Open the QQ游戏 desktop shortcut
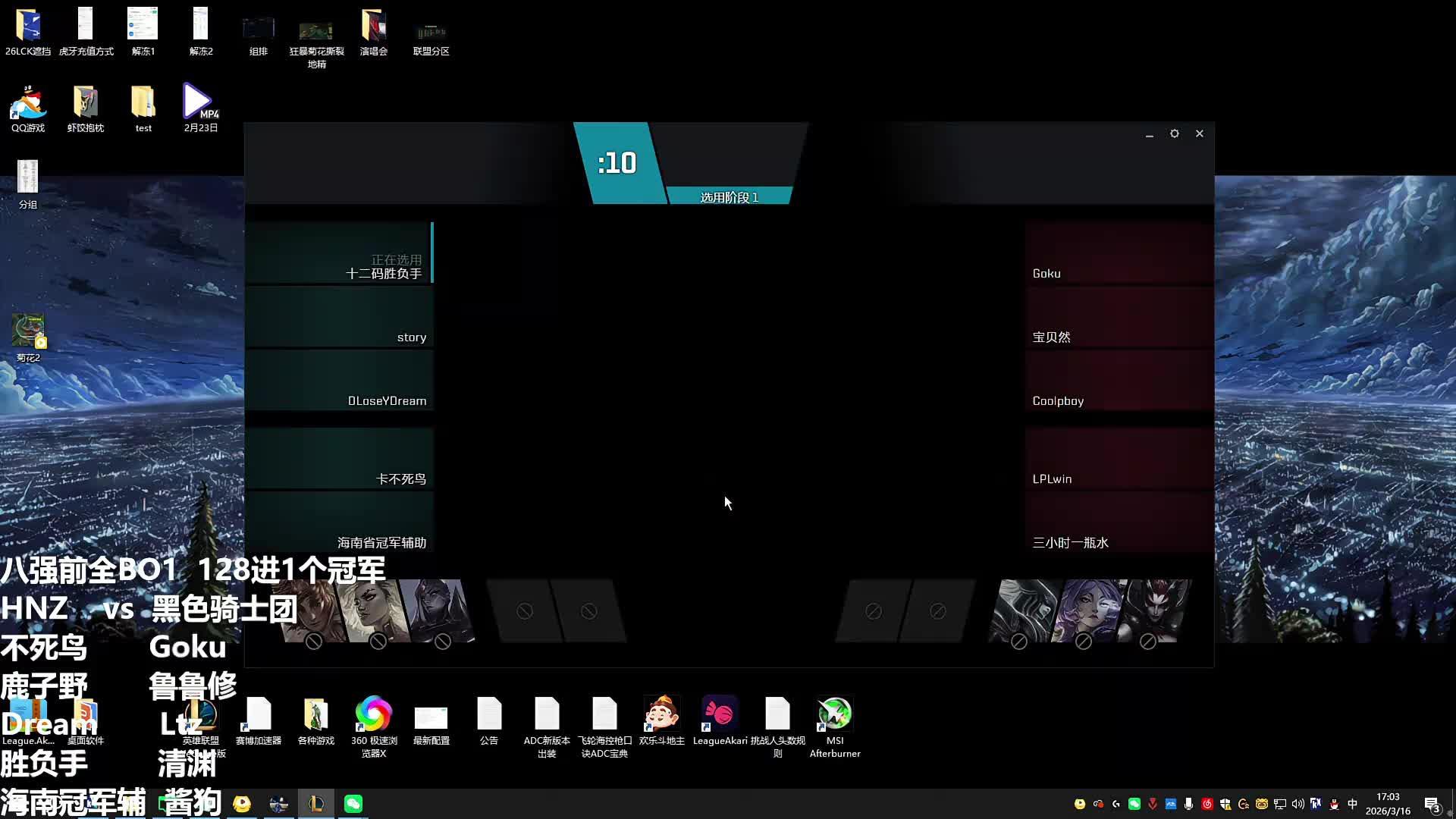This screenshot has height=819, width=1456. (x=28, y=104)
